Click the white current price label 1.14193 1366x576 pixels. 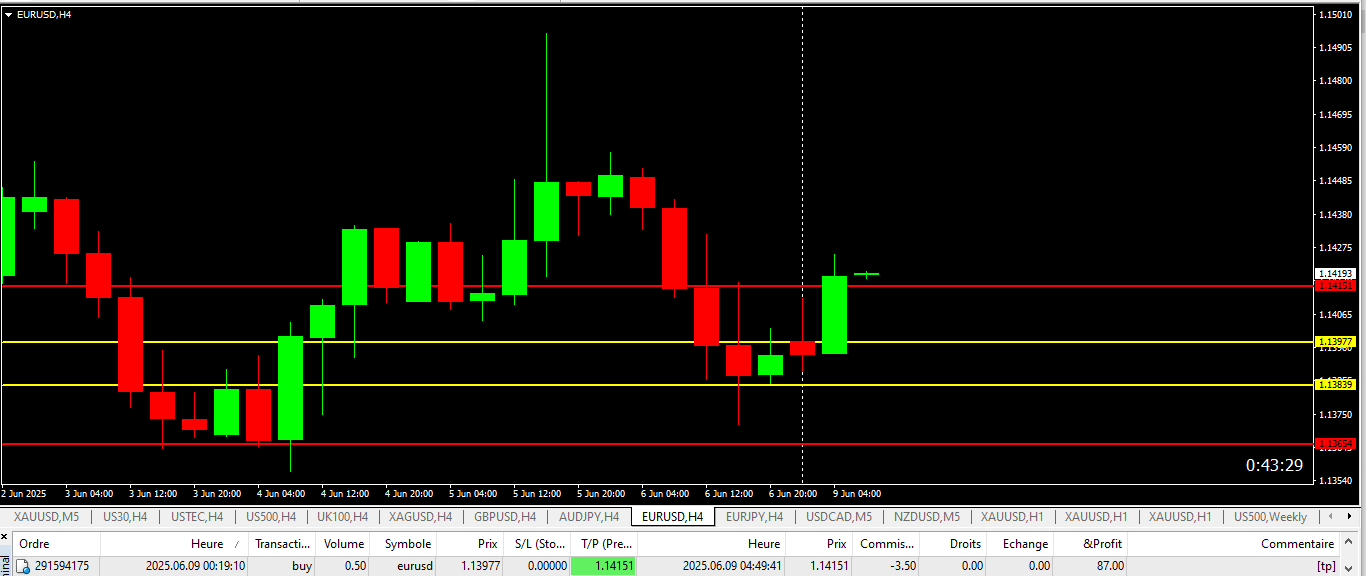tap(1335, 273)
